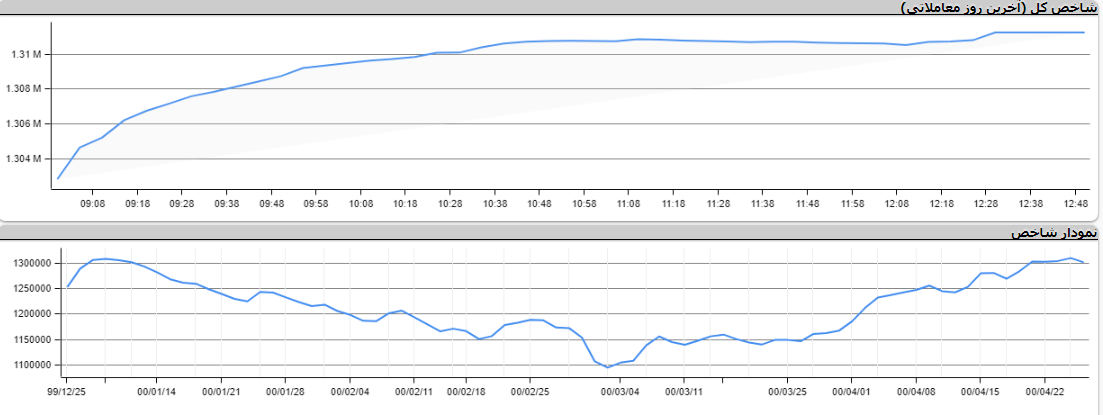The image size is (1103, 415).
Task: Click the 'شاخص کل' top chart title
Action: (x=998, y=8)
